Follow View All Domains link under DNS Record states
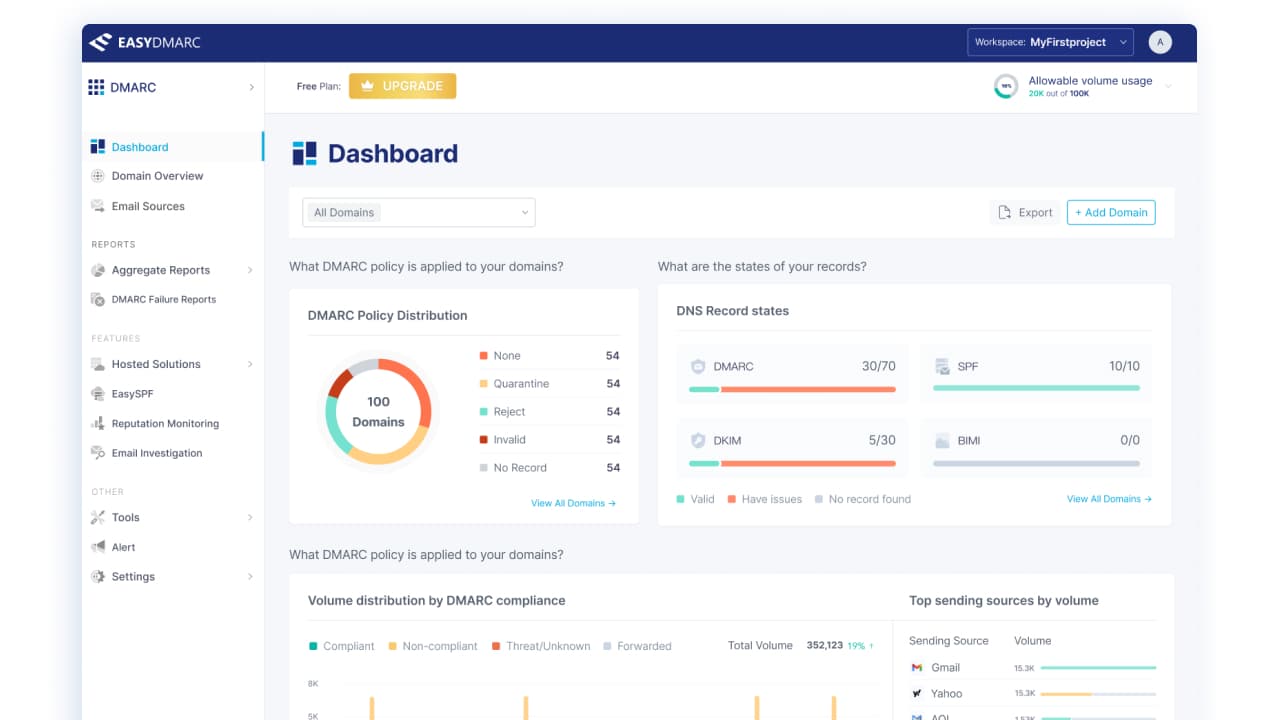 1109,499
